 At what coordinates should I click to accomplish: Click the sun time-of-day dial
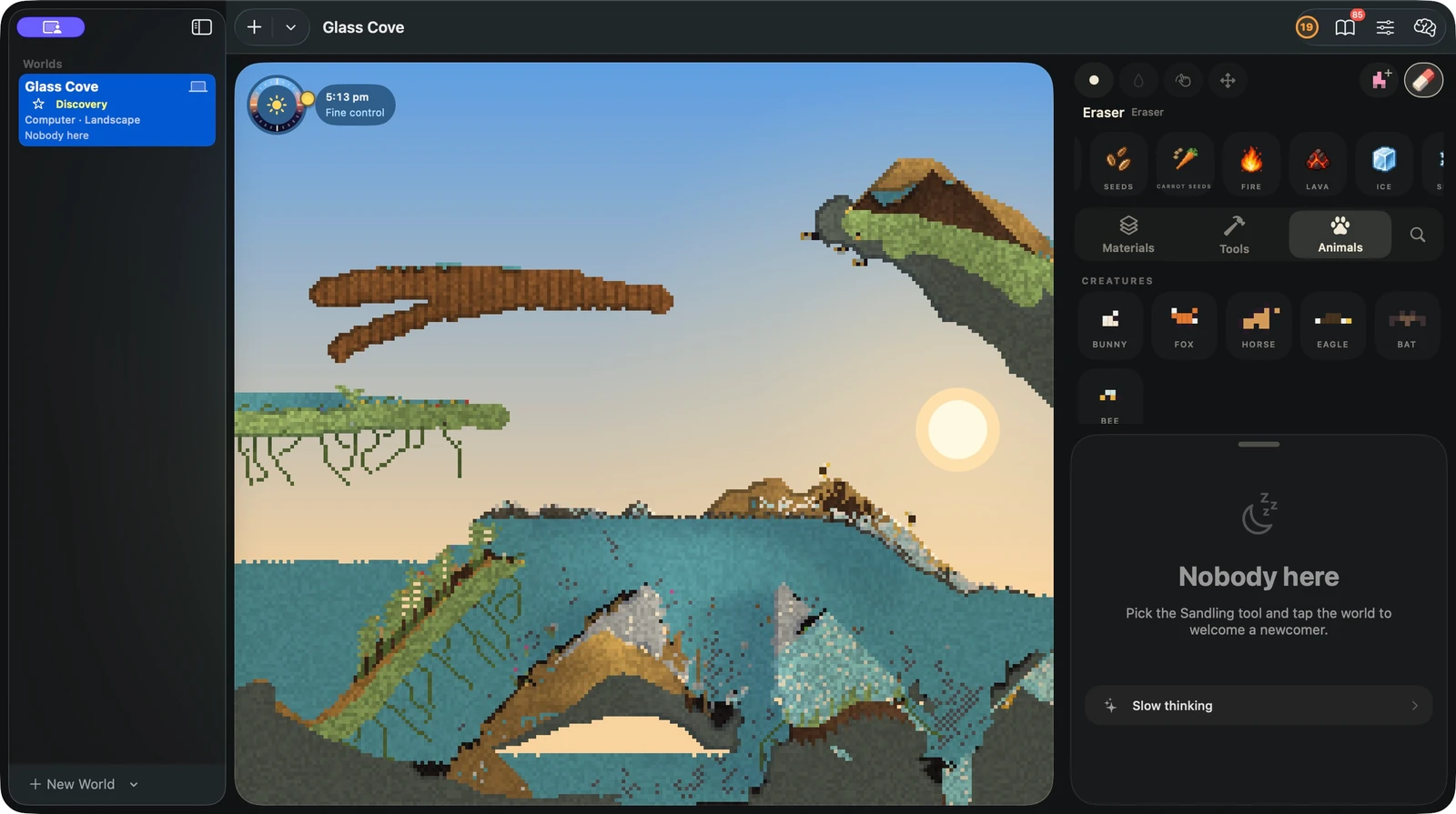(277, 105)
